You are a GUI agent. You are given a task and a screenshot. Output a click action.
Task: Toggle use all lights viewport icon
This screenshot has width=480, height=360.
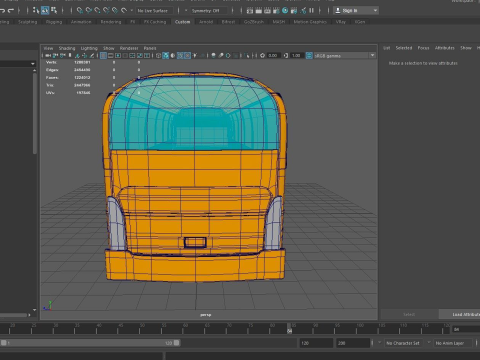point(195,55)
